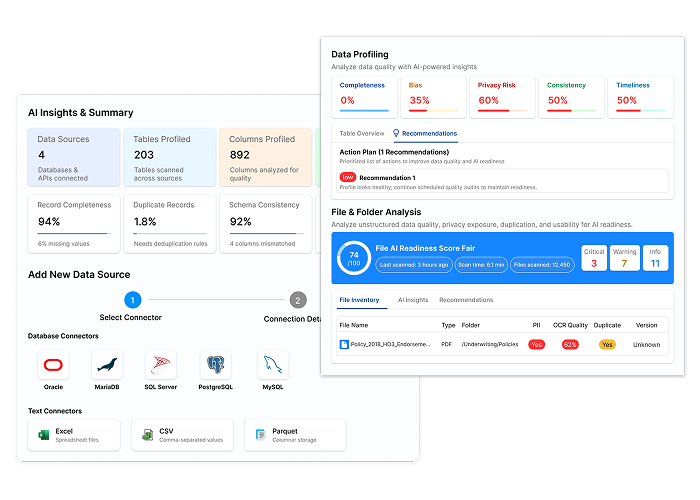The width and height of the screenshot is (700, 500).
Task: Click the PII column header
Action: click(x=537, y=325)
